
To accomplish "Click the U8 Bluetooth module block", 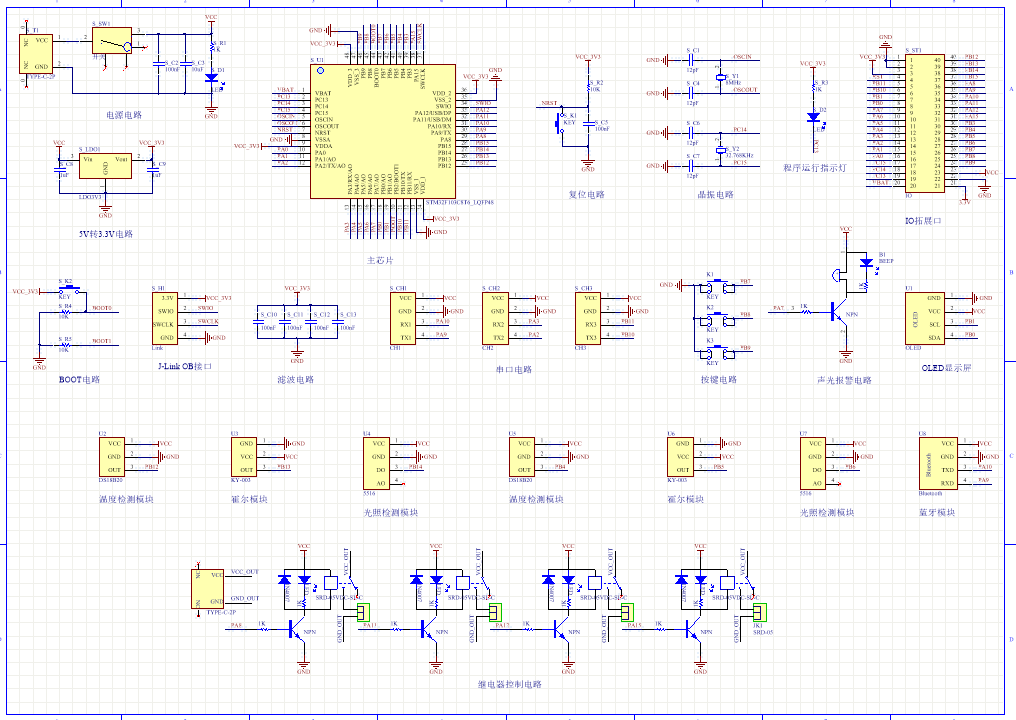I will (x=938, y=463).
